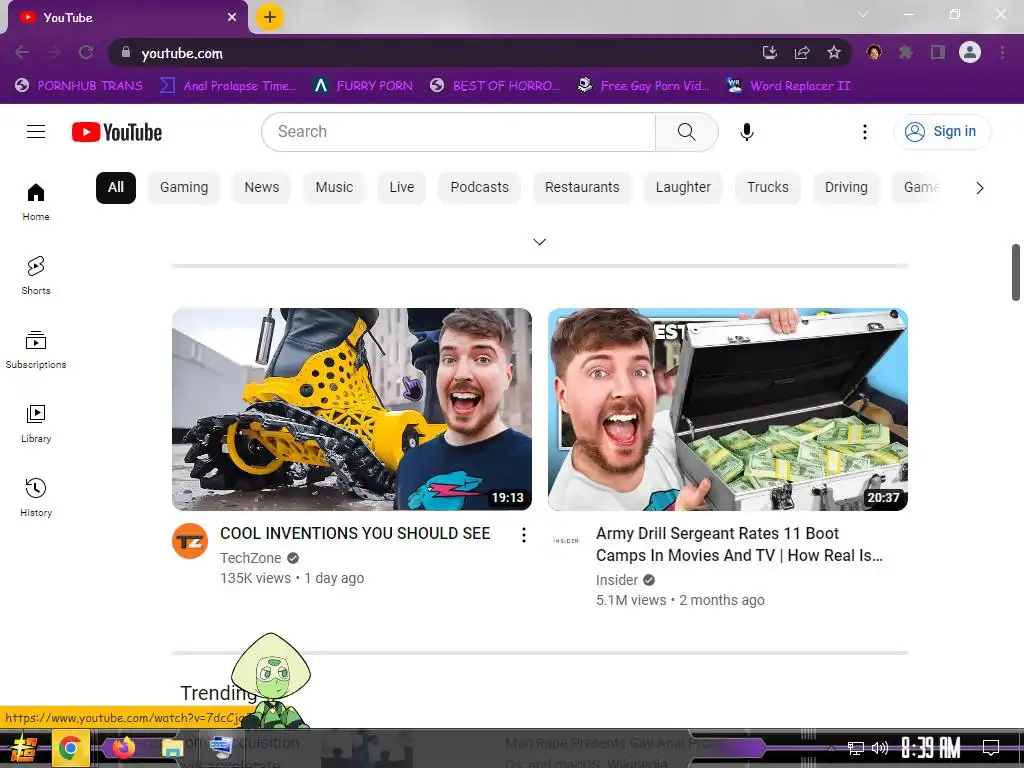Select the Laughter filter chip

click(x=683, y=187)
